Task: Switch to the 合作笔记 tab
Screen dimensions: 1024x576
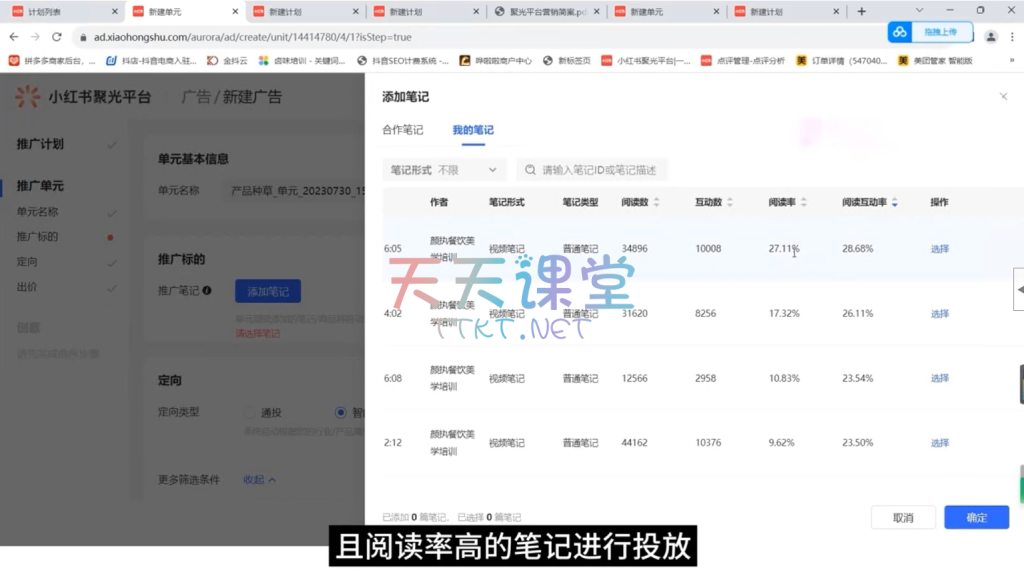Action: (402, 130)
